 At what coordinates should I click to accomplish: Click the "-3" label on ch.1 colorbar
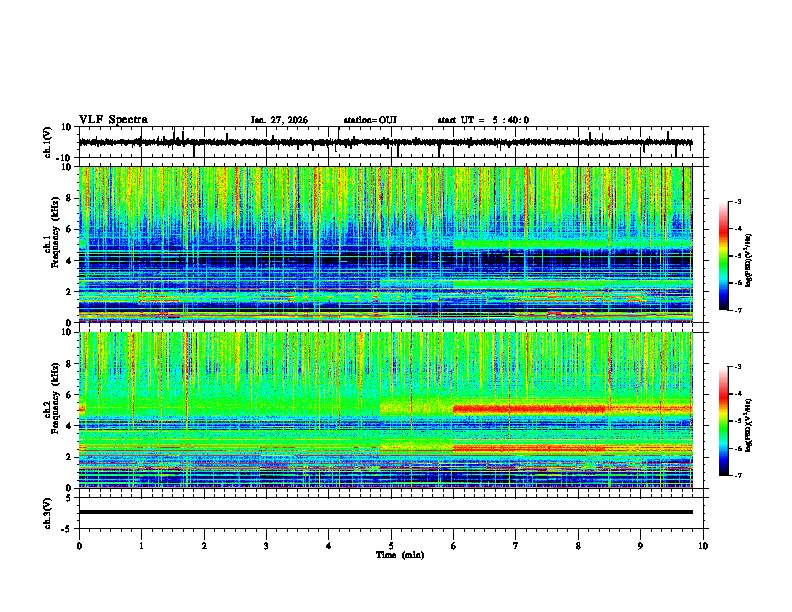click(x=737, y=201)
